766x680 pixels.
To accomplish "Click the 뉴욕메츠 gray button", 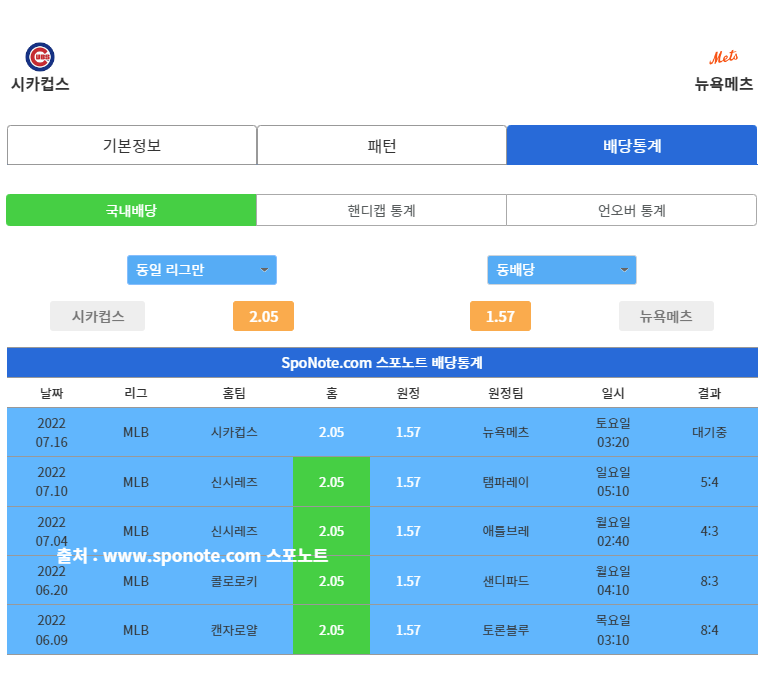I will (666, 316).
